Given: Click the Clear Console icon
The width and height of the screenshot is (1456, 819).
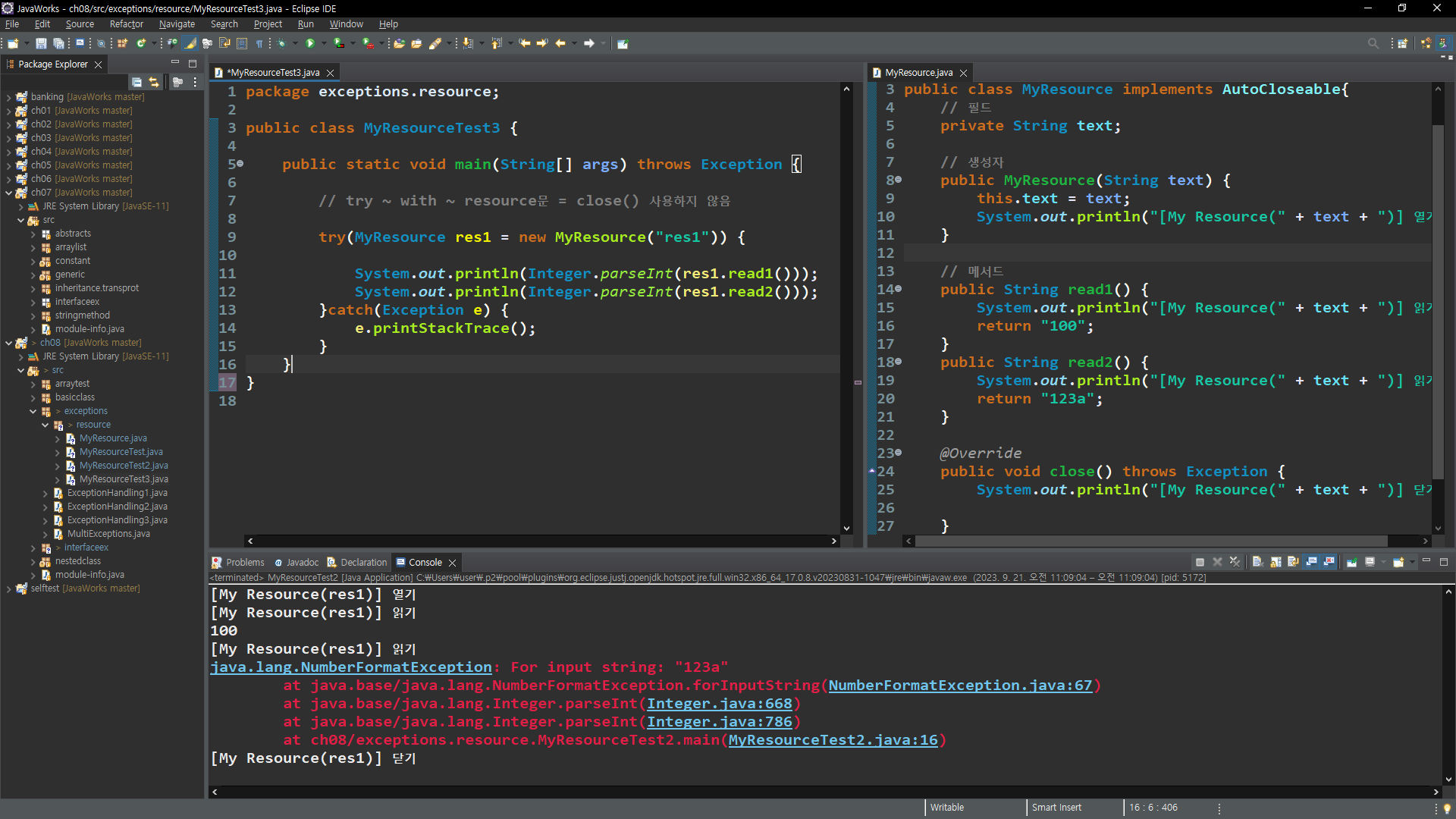Looking at the screenshot, I should [x=1257, y=562].
